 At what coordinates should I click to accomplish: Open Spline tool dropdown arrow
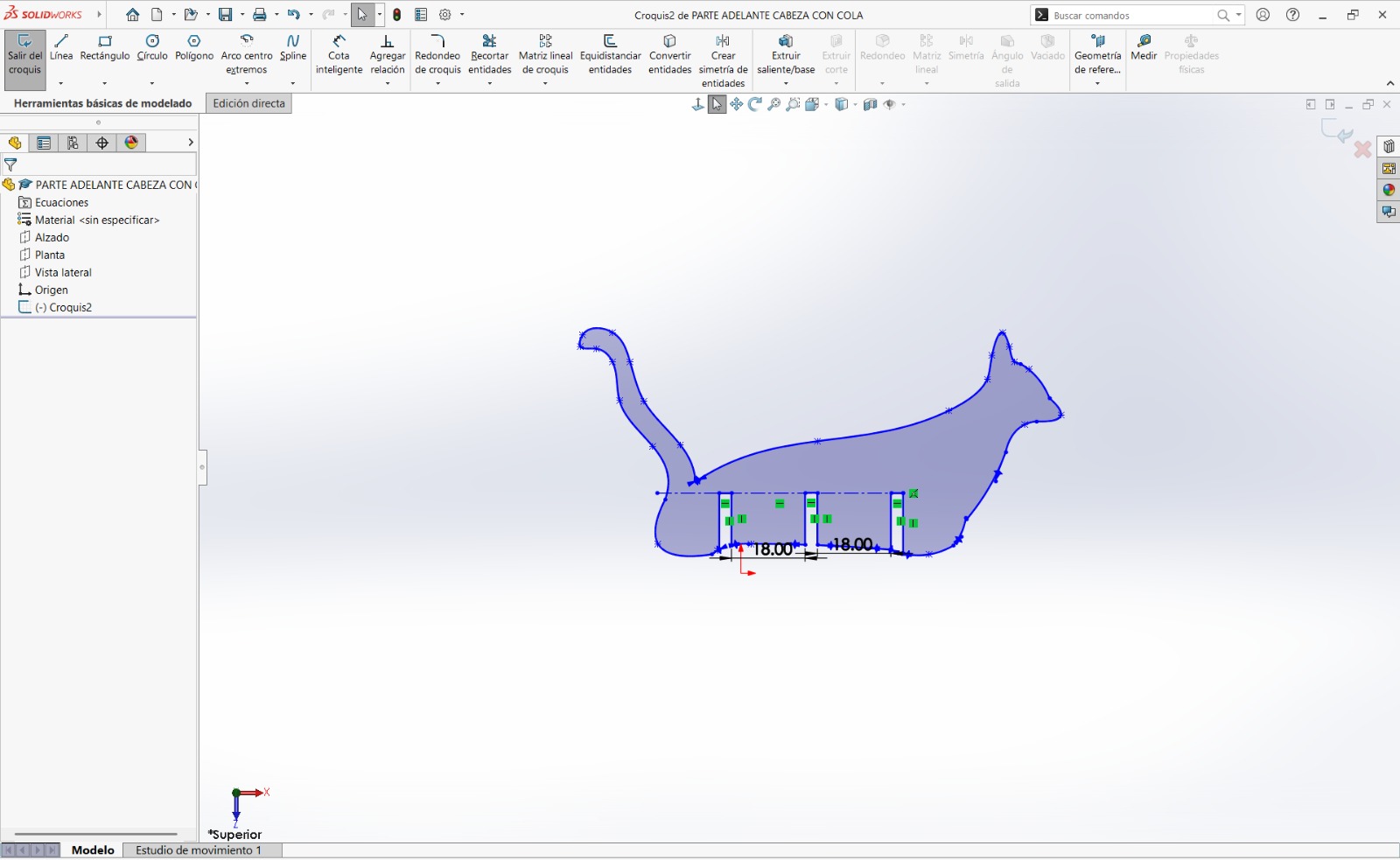click(293, 83)
